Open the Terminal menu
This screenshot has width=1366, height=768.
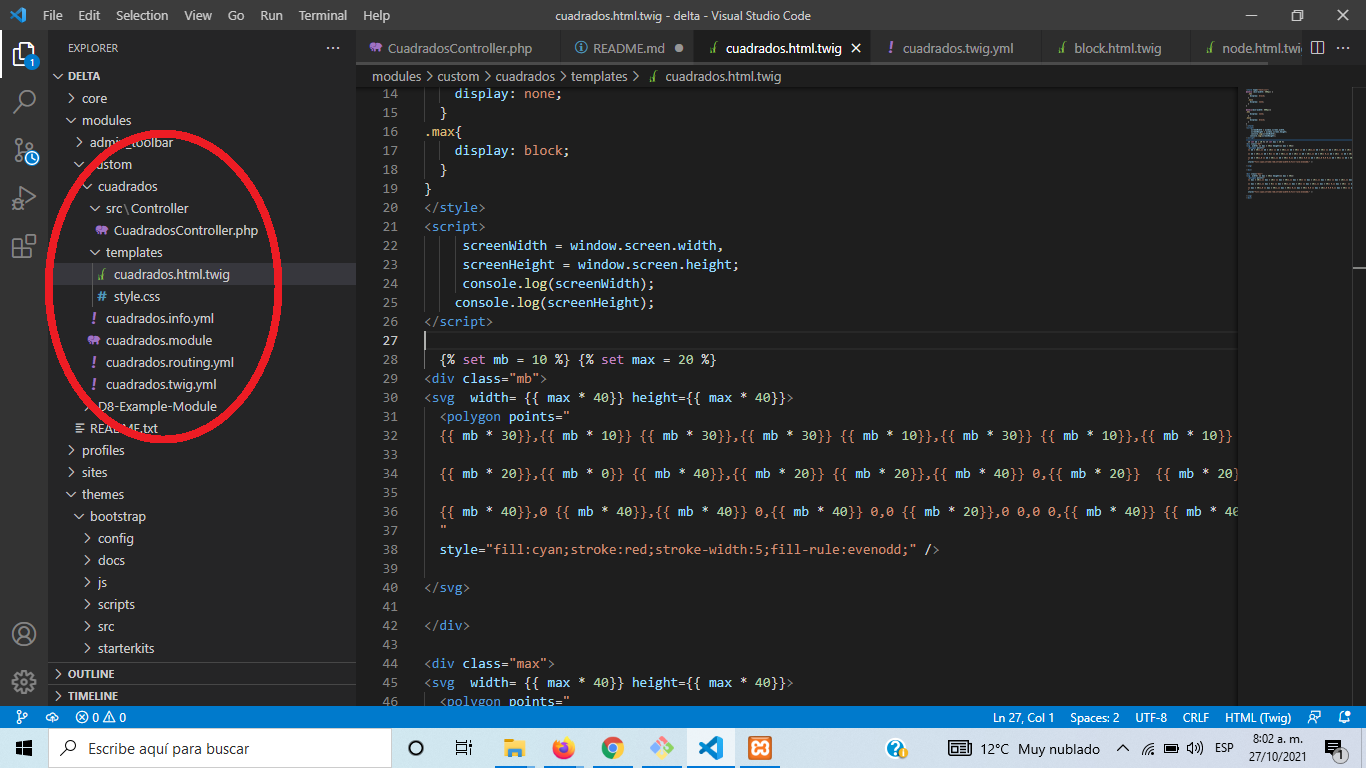(x=323, y=16)
